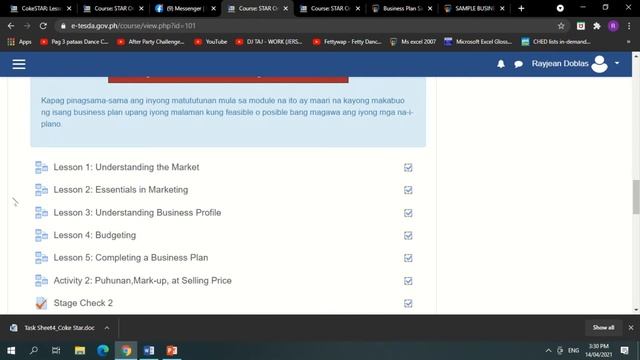
Task: Open a new browser tab
Action: click(x=521, y=9)
